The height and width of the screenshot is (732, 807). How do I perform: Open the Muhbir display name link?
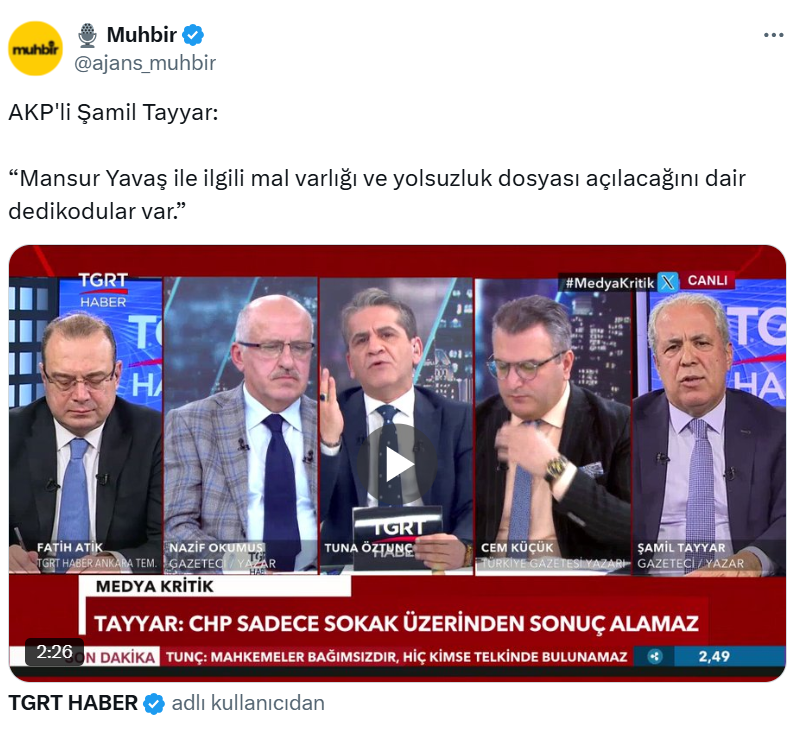click(x=142, y=35)
